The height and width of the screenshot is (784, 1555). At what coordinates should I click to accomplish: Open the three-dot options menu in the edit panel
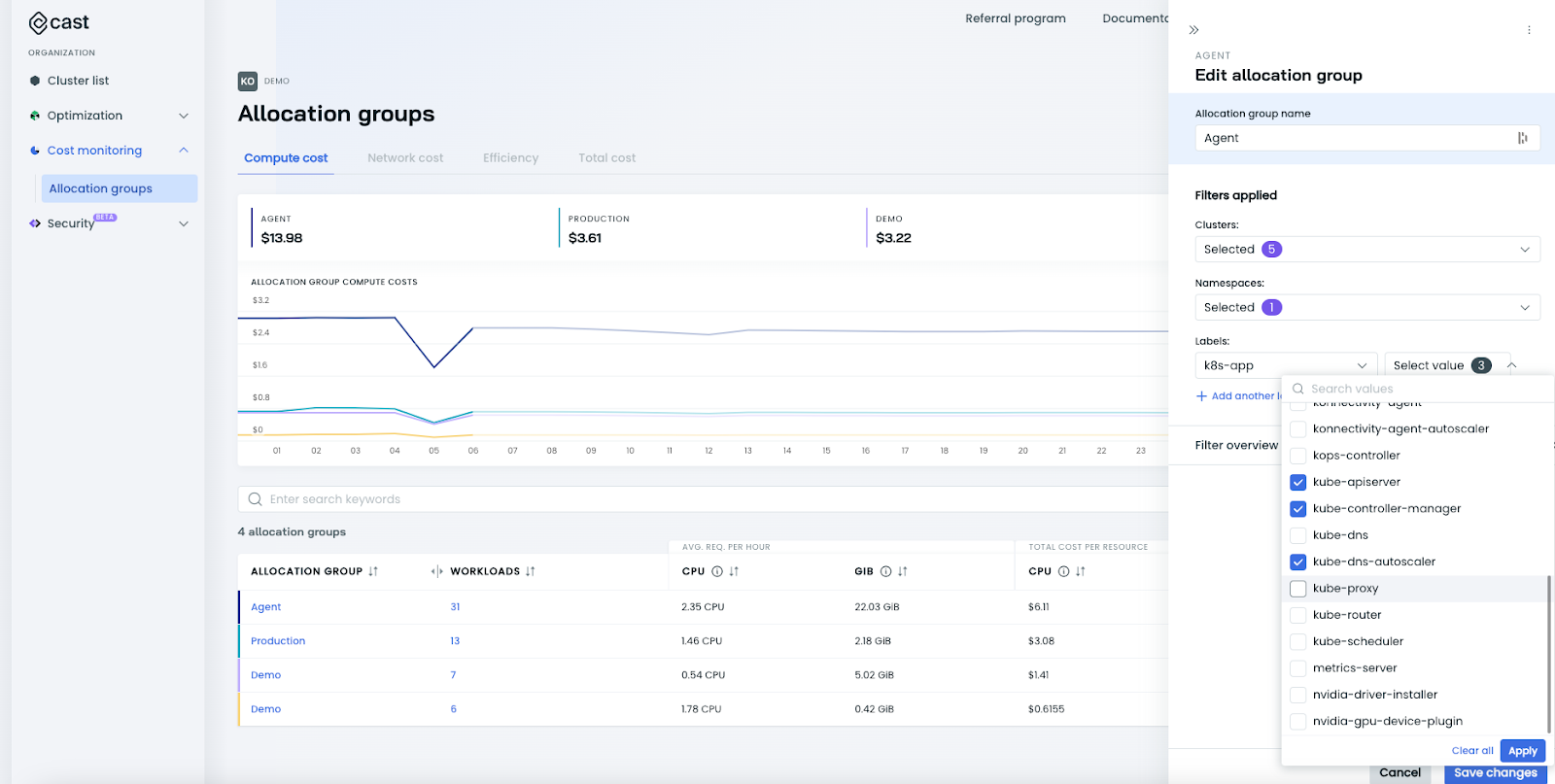point(1529,30)
